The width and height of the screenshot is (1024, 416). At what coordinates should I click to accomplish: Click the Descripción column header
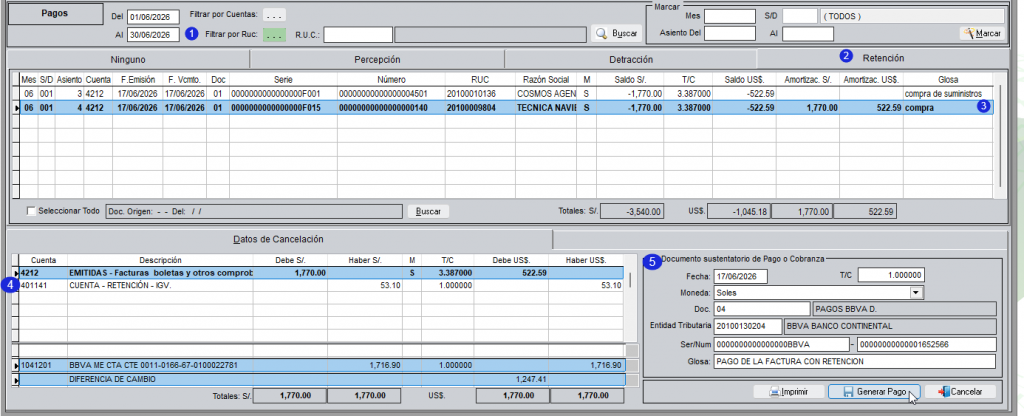[160, 260]
